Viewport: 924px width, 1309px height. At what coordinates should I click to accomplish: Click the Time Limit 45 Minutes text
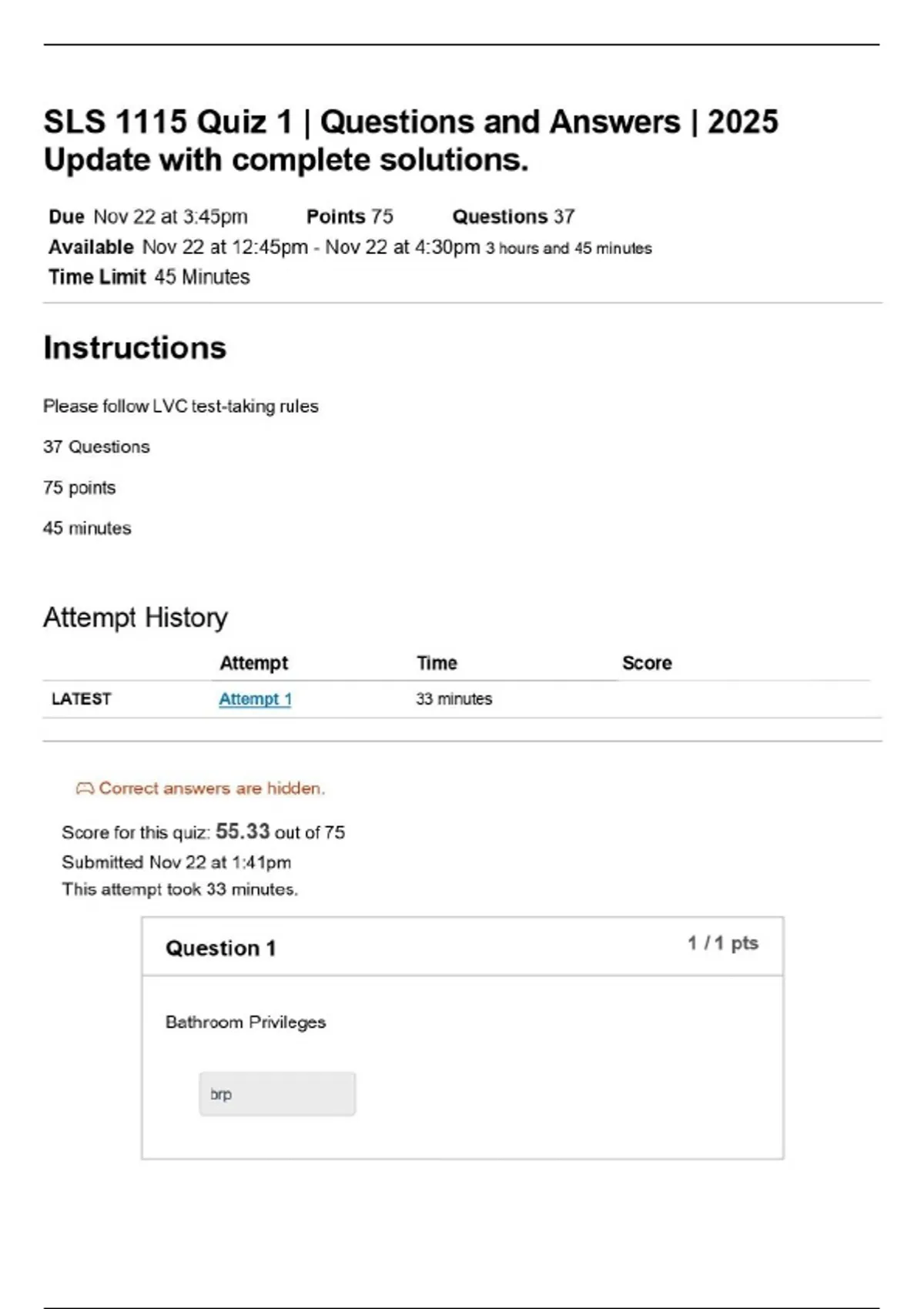(149, 277)
